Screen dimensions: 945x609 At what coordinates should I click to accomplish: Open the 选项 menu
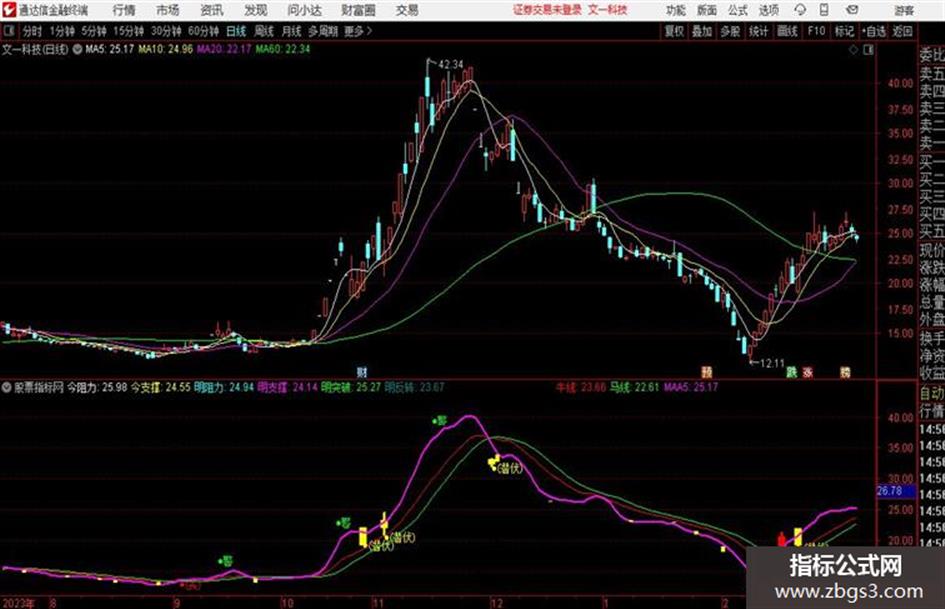768,10
